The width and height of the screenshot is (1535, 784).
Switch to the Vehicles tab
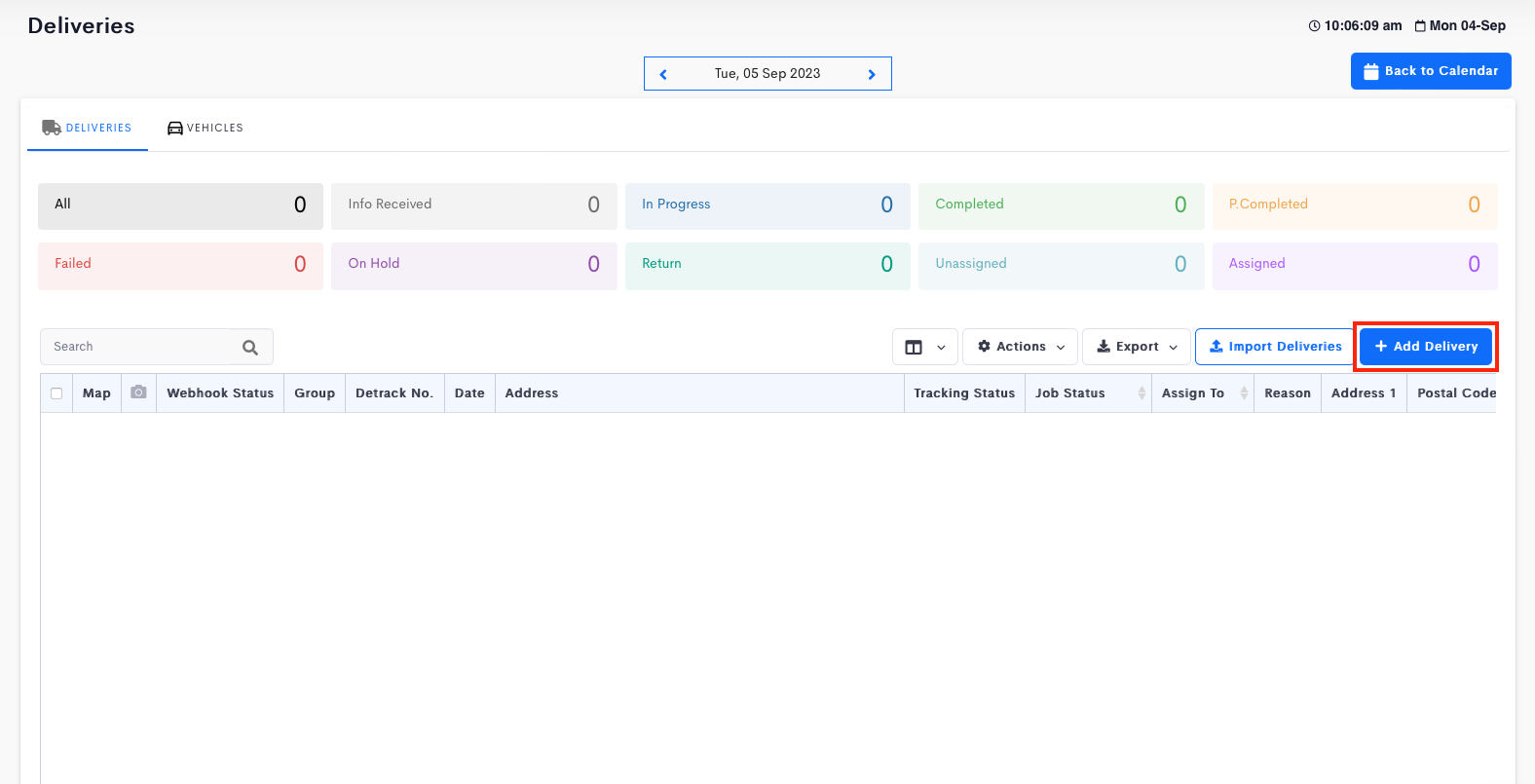(x=206, y=128)
